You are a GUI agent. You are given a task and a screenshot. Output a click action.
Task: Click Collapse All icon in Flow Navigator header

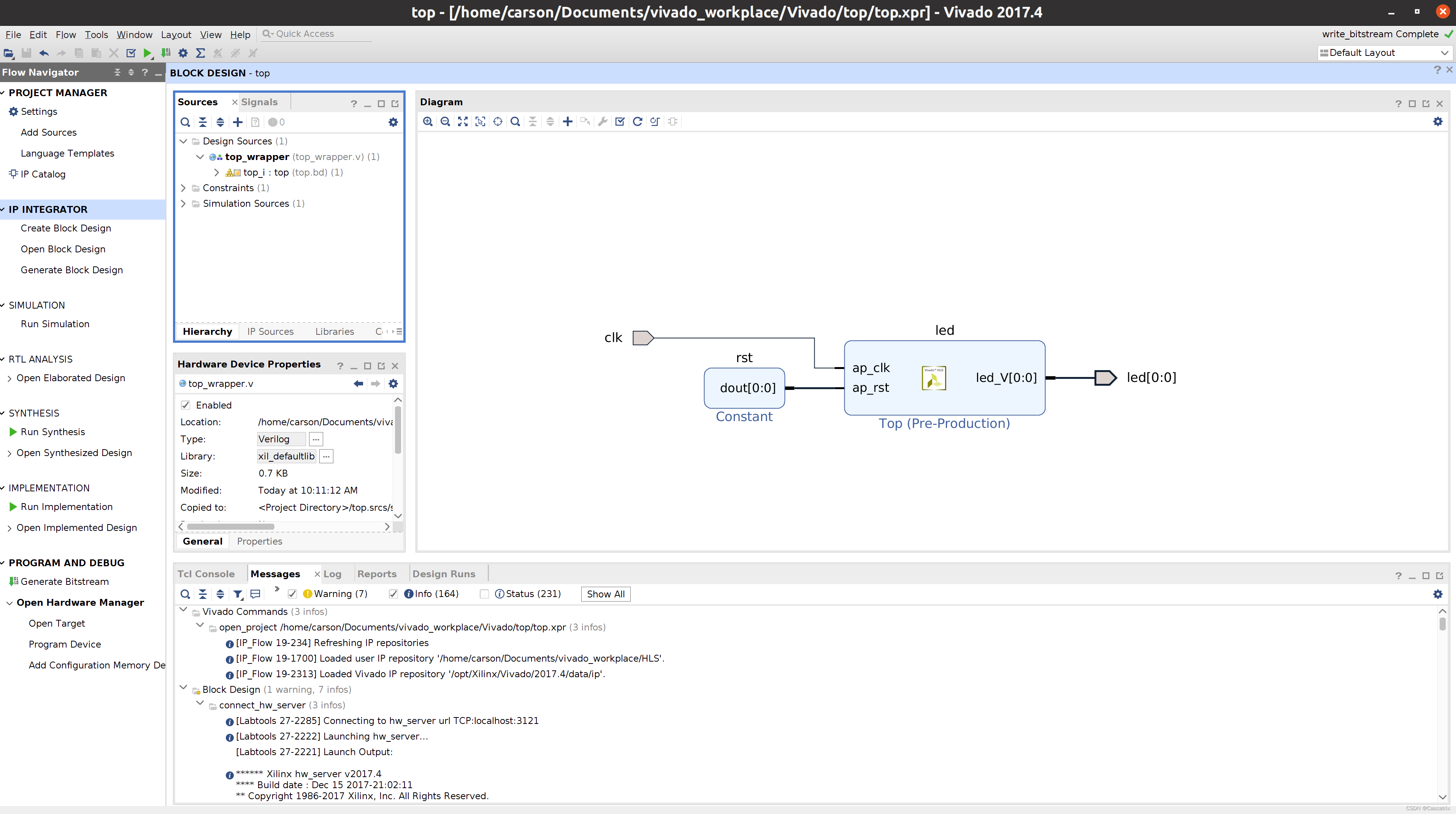pyautogui.click(x=117, y=72)
